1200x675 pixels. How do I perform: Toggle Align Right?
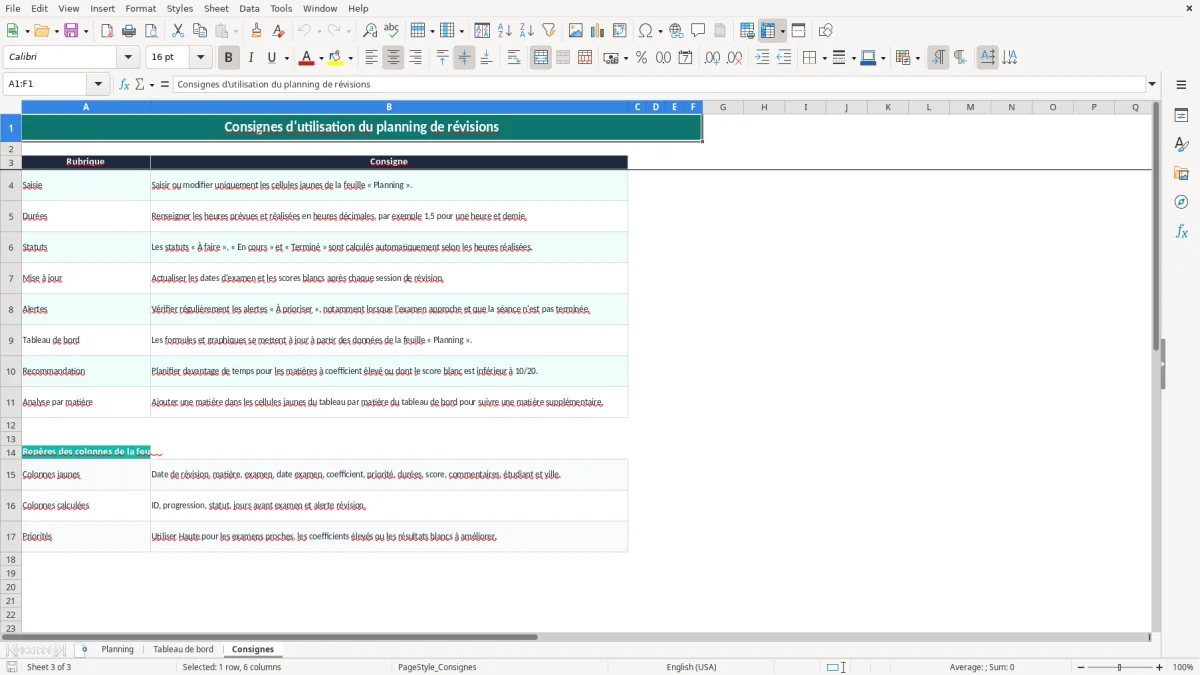(x=415, y=58)
